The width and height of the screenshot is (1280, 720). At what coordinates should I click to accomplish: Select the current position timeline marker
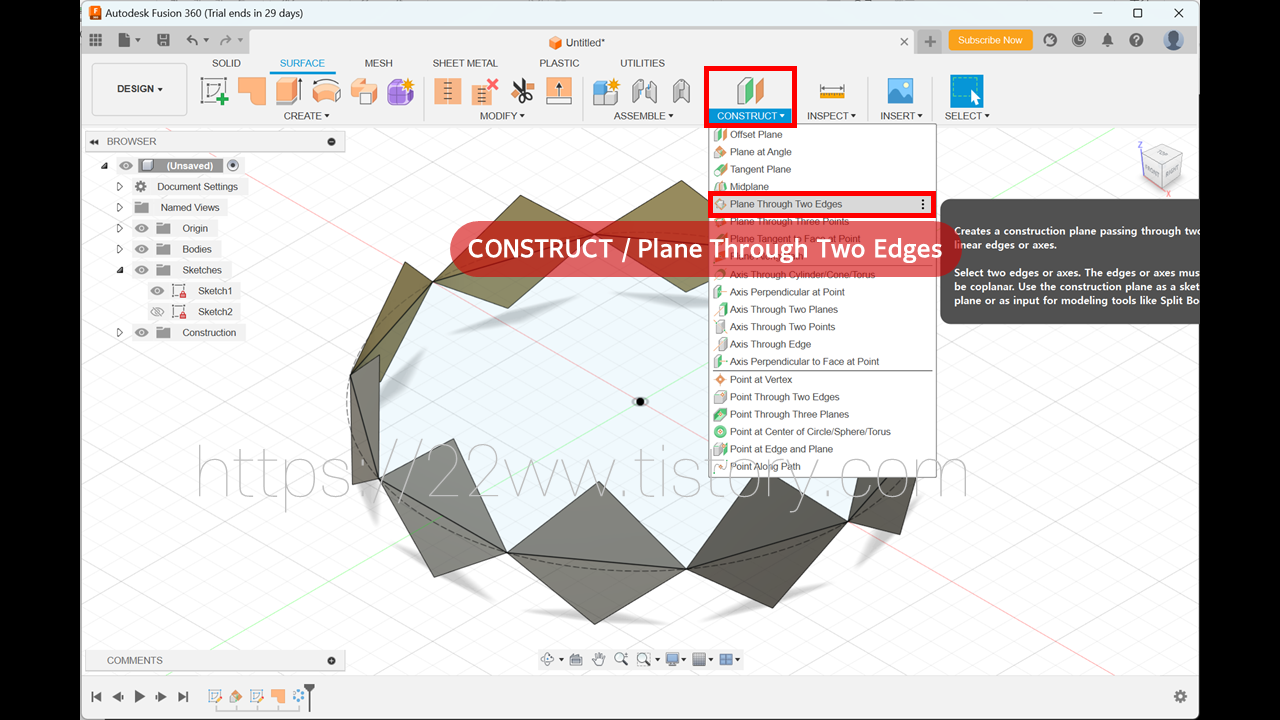click(310, 695)
